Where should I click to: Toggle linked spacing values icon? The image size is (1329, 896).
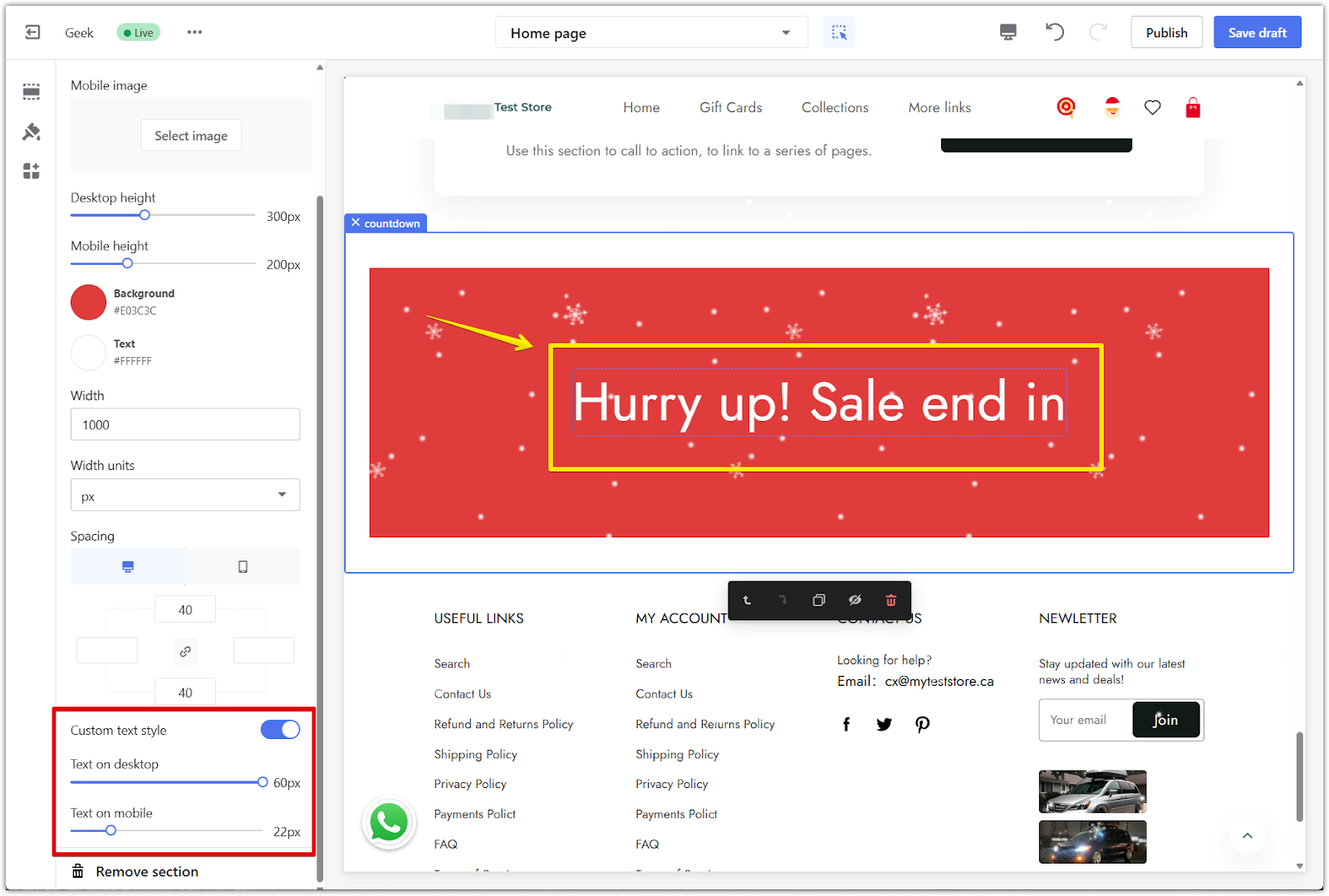click(x=185, y=652)
